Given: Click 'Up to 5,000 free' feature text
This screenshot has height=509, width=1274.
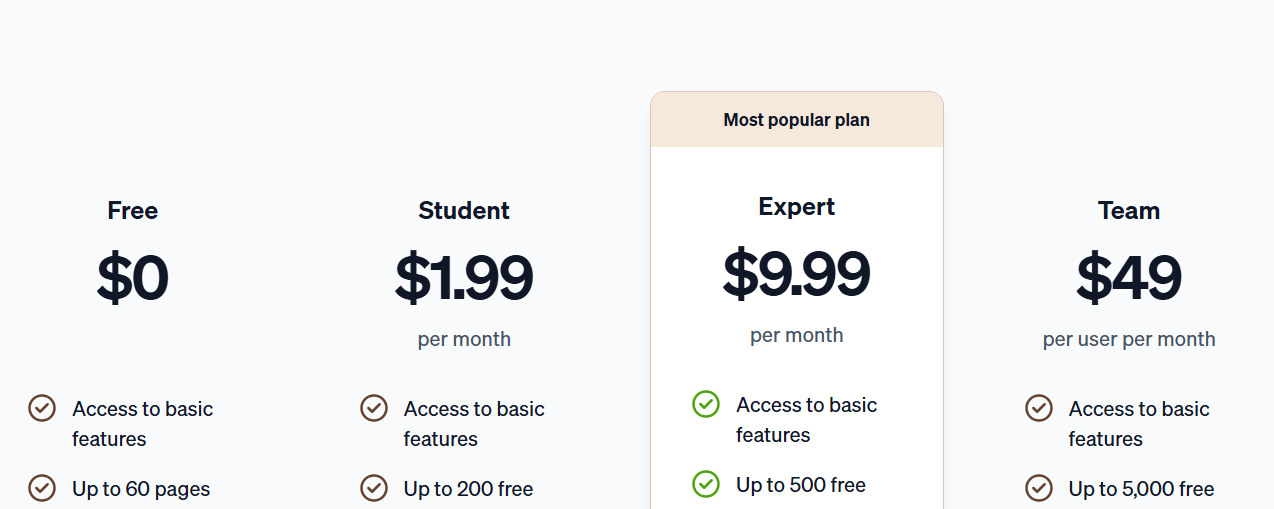Looking at the screenshot, I should (1141, 489).
